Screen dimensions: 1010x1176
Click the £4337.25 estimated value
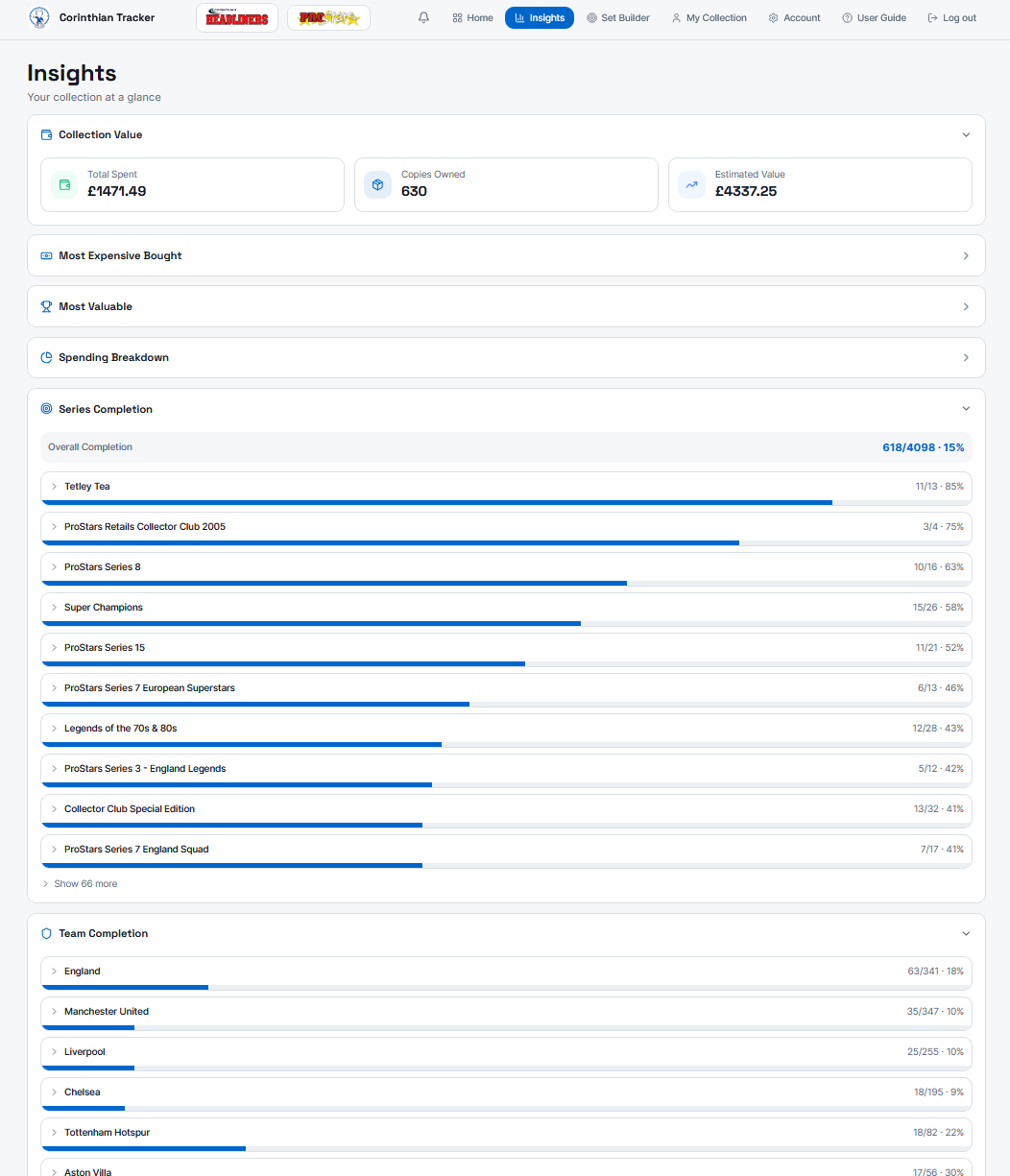pyautogui.click(x=746, y=191)
